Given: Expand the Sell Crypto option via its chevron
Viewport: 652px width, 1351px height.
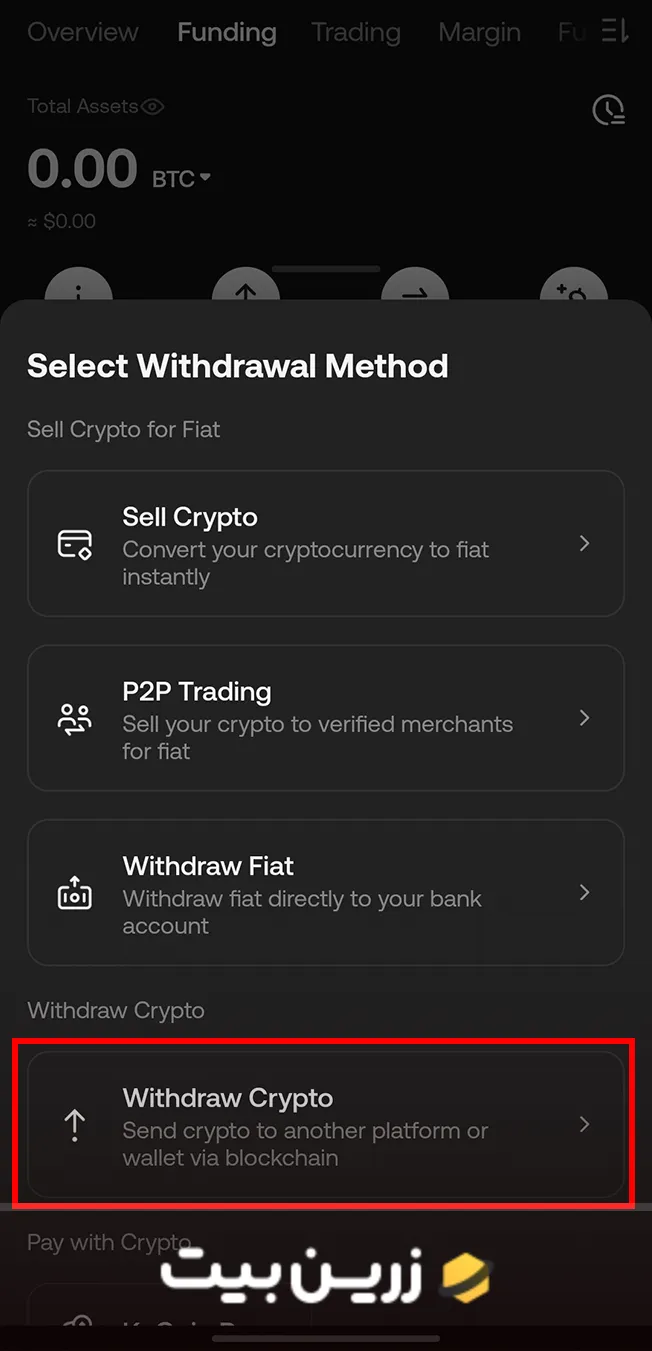Looking at the screenshot, I should [x=585, y=543].
